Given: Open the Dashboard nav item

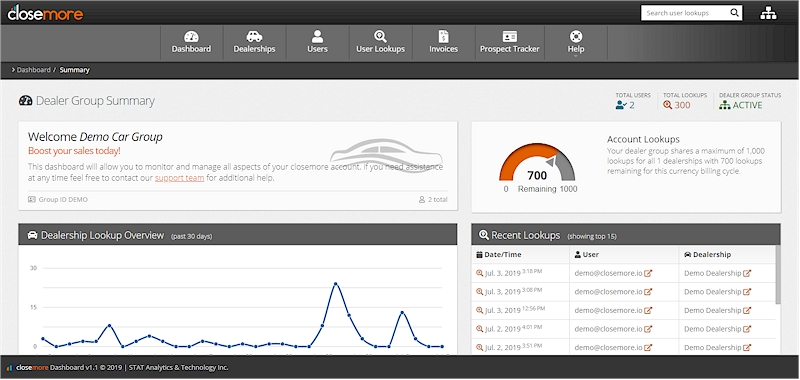Looking at the screenshot, I should pyautogui.click(x=191, y=43).
